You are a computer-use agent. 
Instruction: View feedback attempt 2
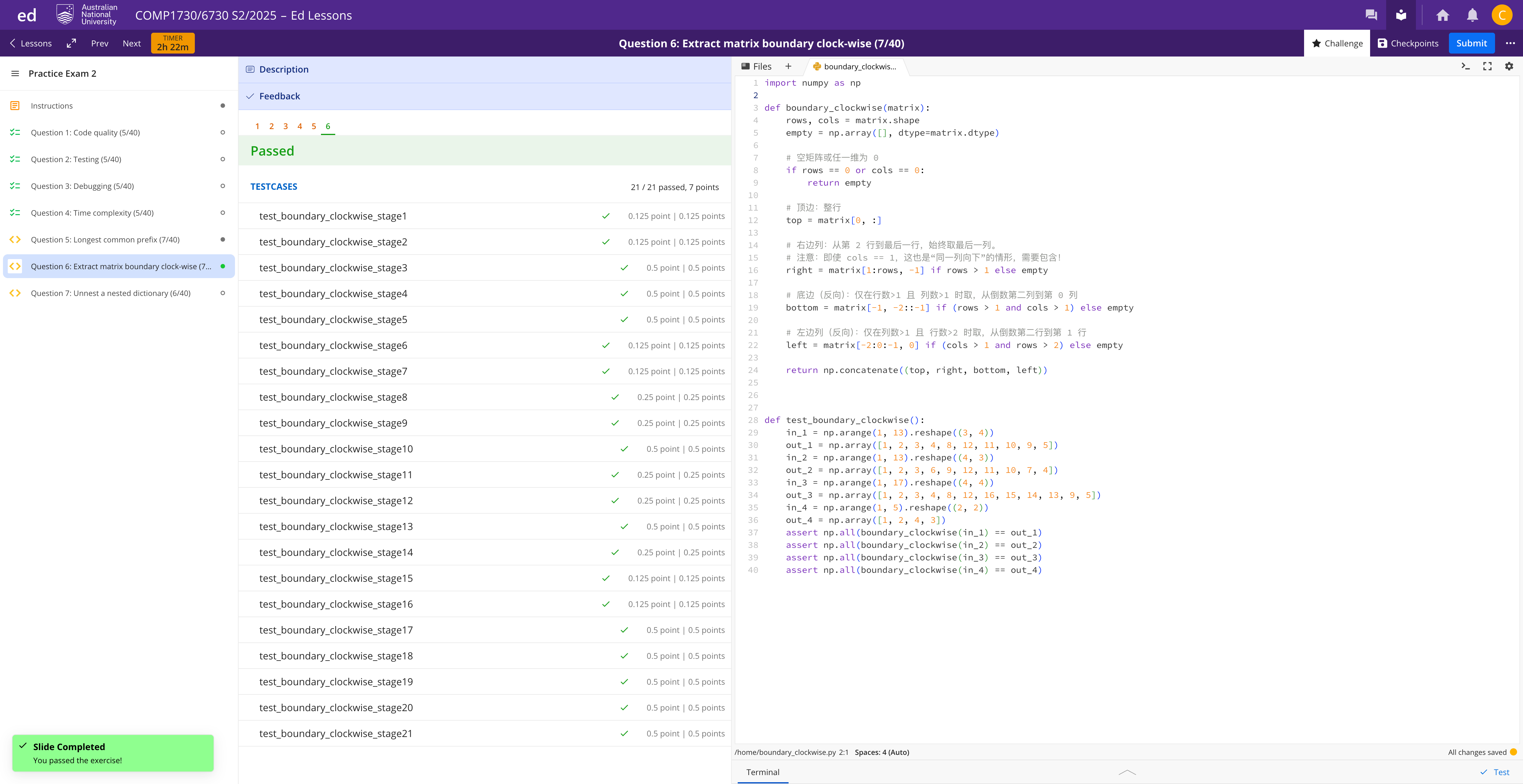pyautogui.click(x=271, y=126)
